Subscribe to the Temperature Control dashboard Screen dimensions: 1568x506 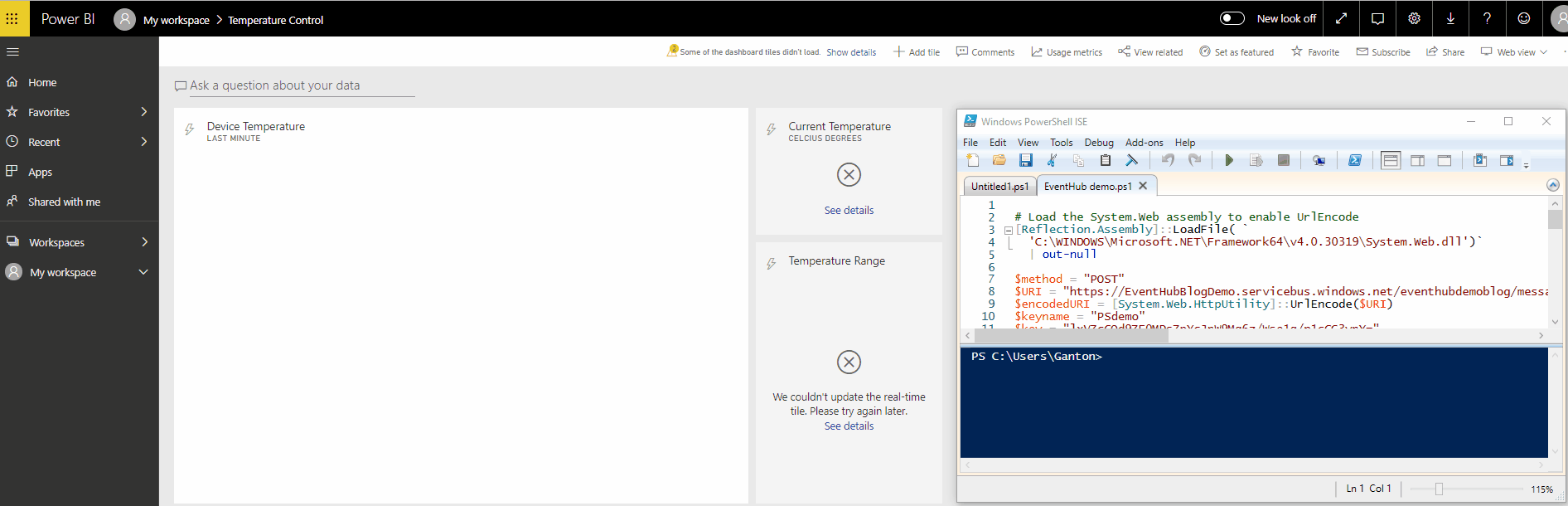pos(1383,52)
